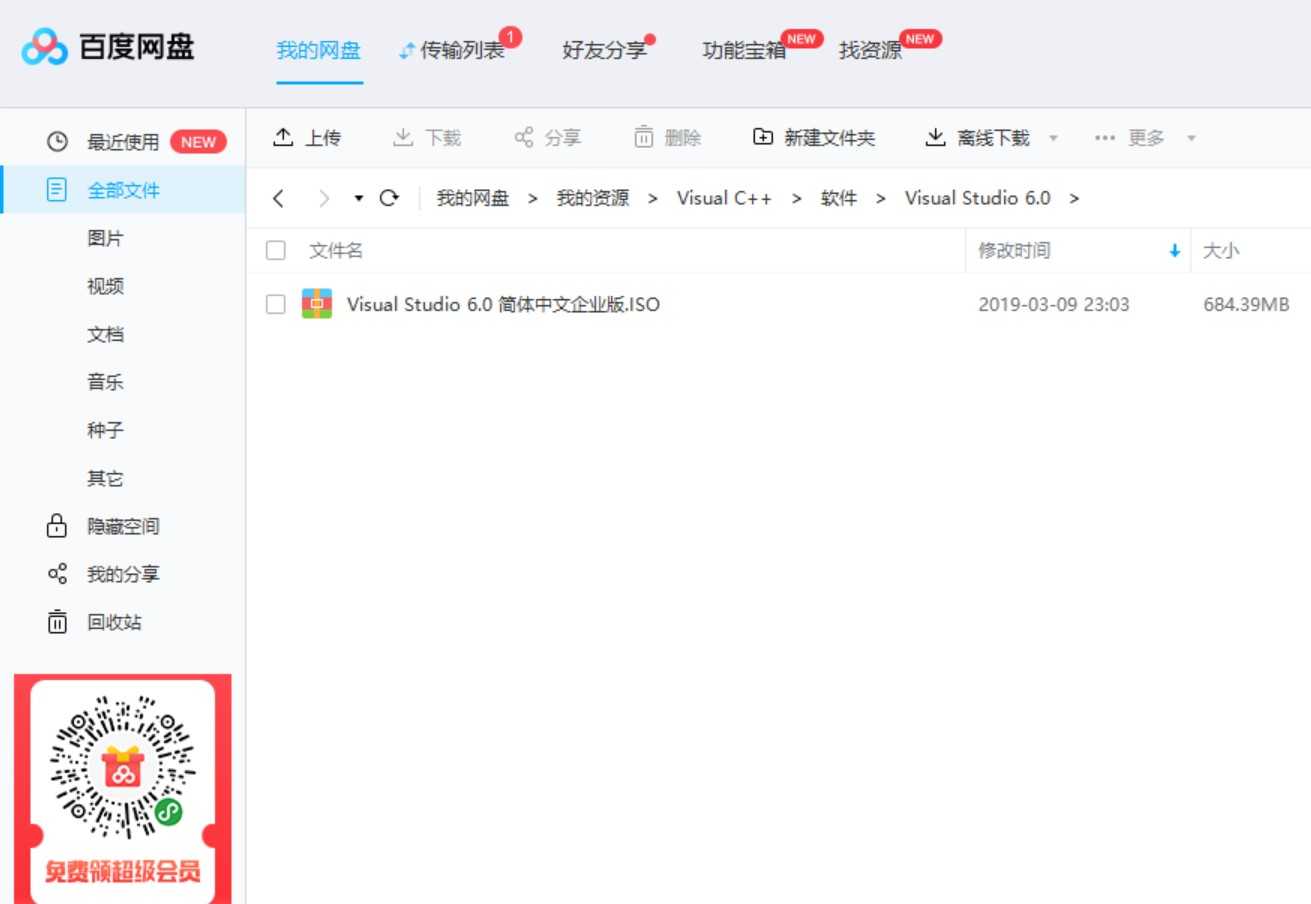Sort by the 大小 column header
The height and width of the screenshot is (904, 1311).
click(1220, 251)
